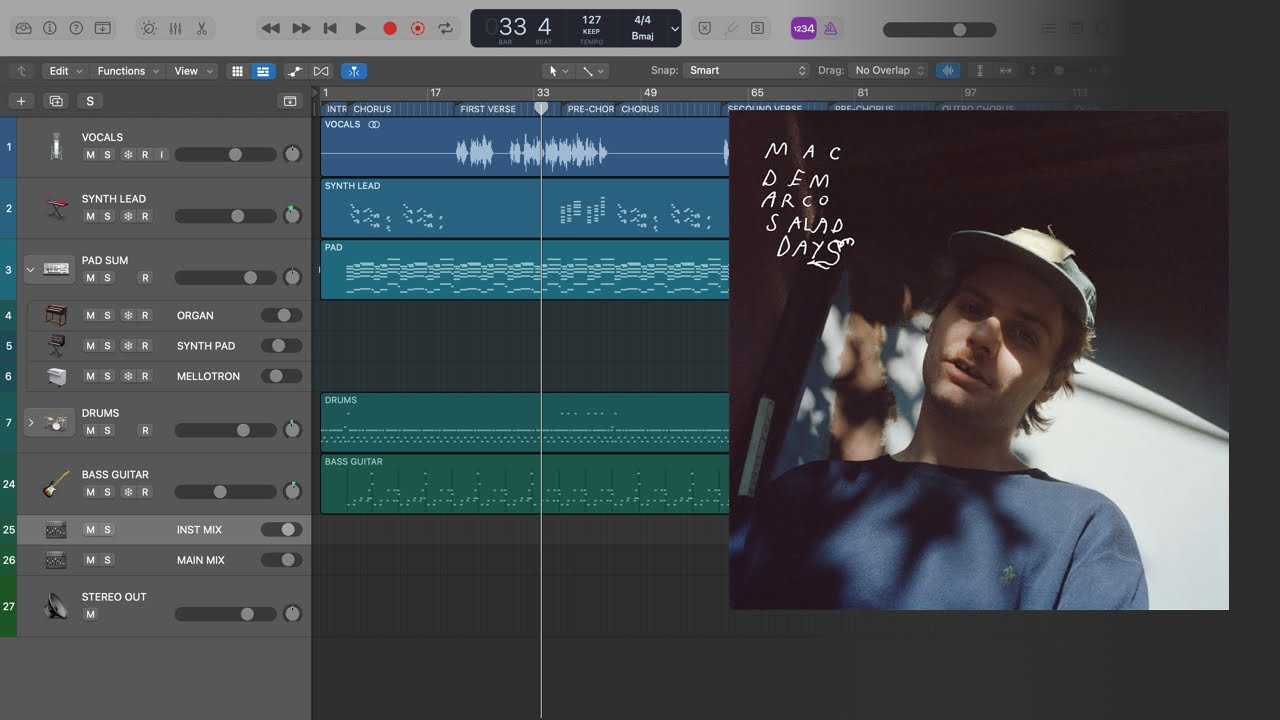Toggle the purple 1234 Count-in button
1280x720 pixels.
803,28
